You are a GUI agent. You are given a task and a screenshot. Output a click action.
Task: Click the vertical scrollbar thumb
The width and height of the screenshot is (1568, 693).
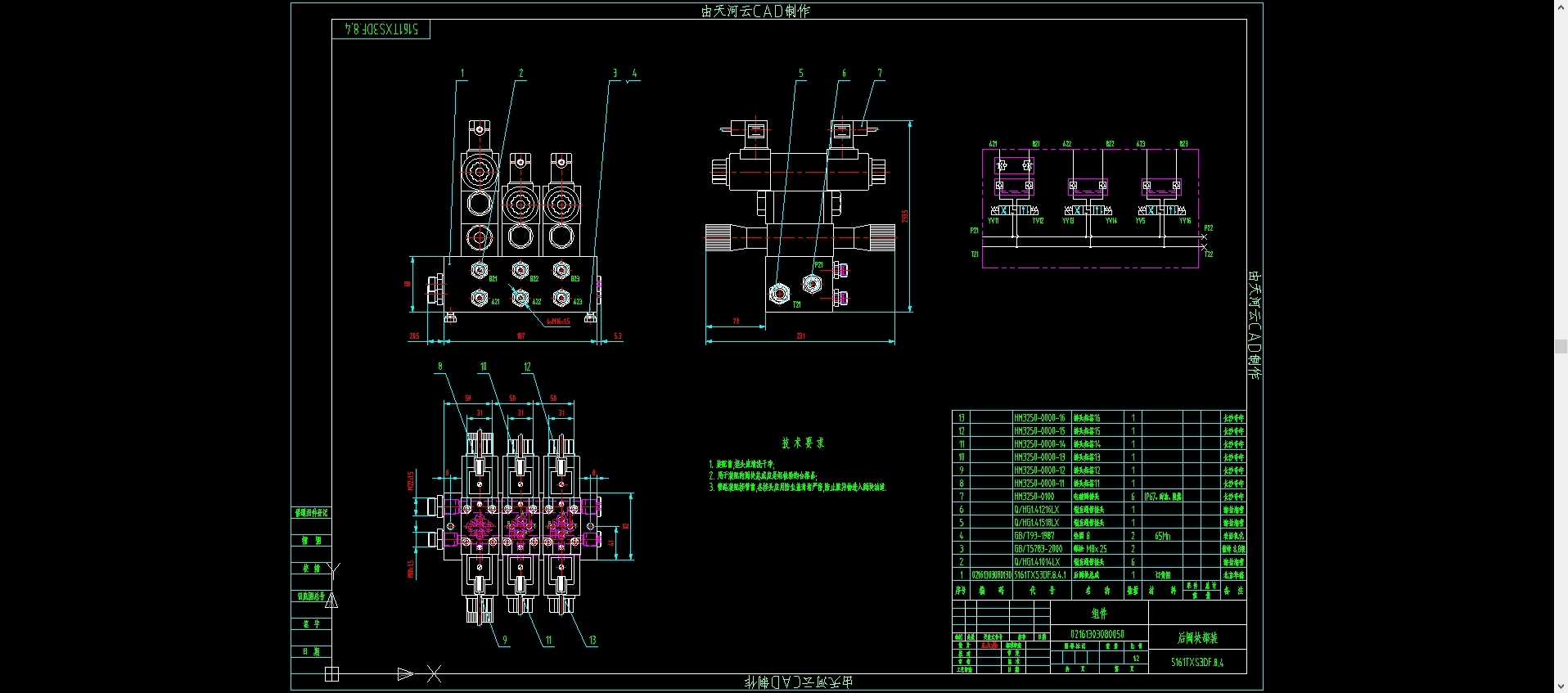tap(1561, 346)
